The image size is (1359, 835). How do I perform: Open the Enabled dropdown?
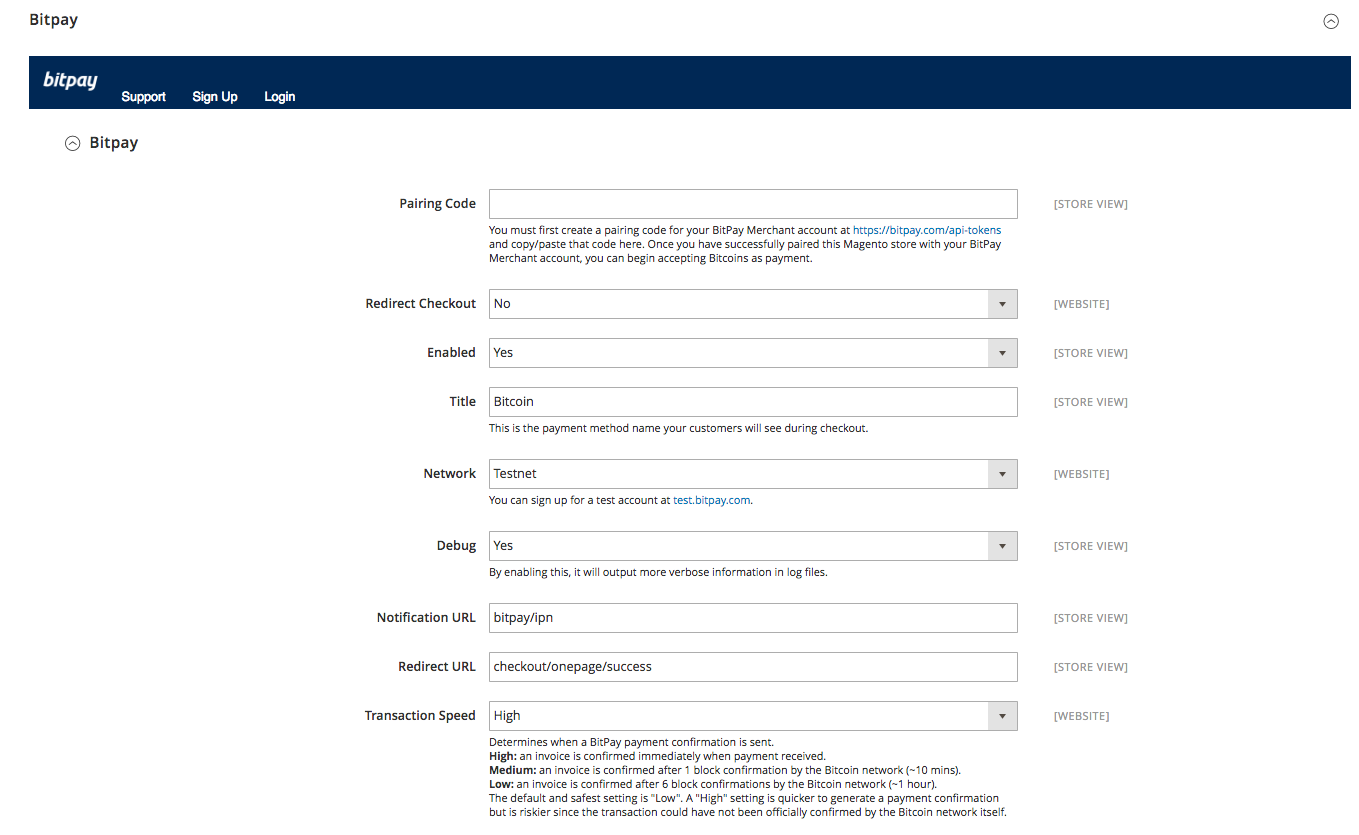click(753, 353)
